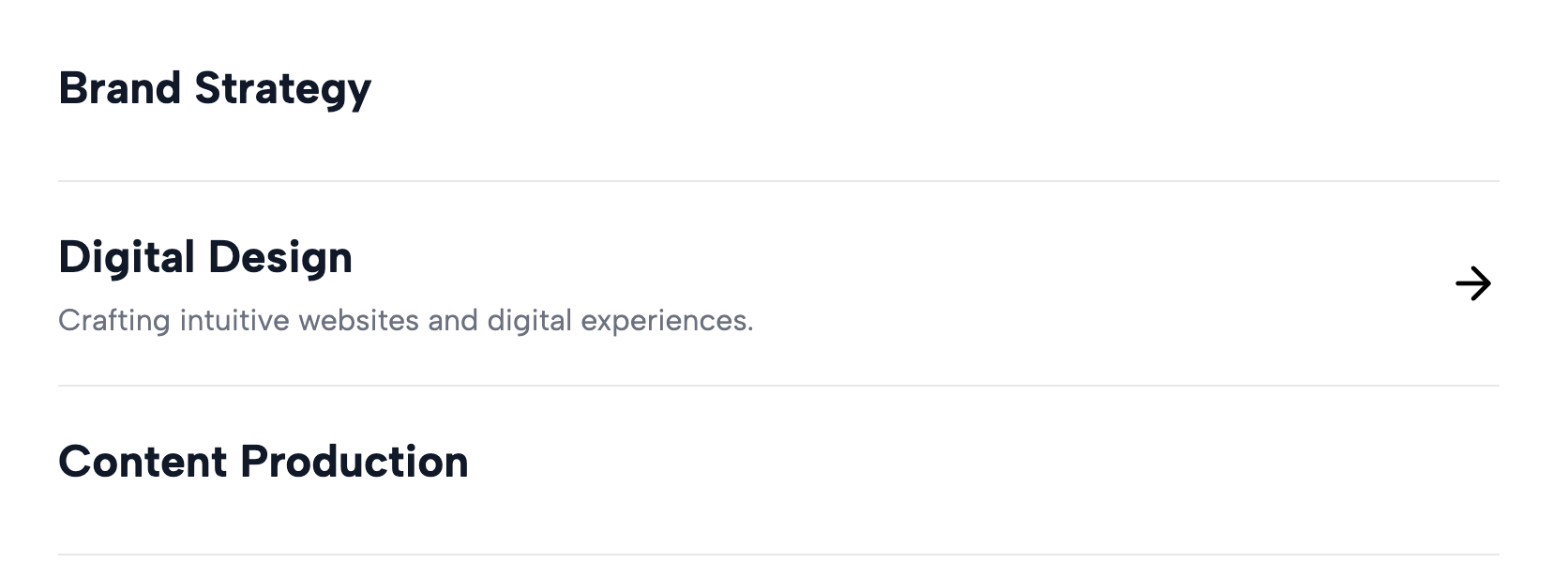Click the word "Crafting" in the description
Image resolution: width=1568 pixels, height=563 pixels.
[x=113, y=321]
